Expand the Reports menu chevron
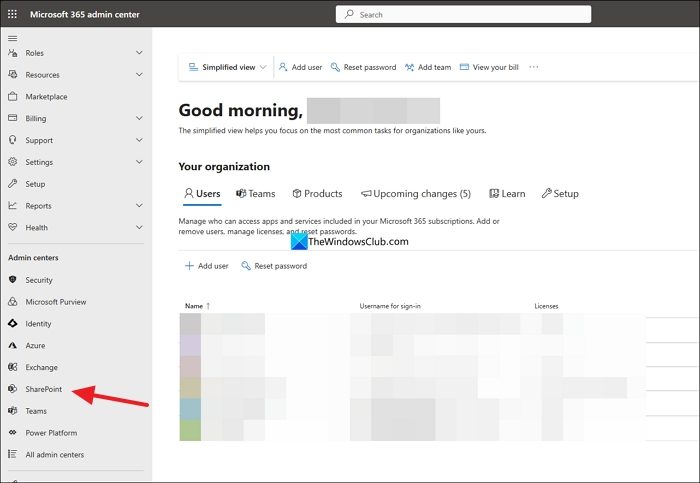This screenshot has width=700, height=483. click(x=139, y=205)
